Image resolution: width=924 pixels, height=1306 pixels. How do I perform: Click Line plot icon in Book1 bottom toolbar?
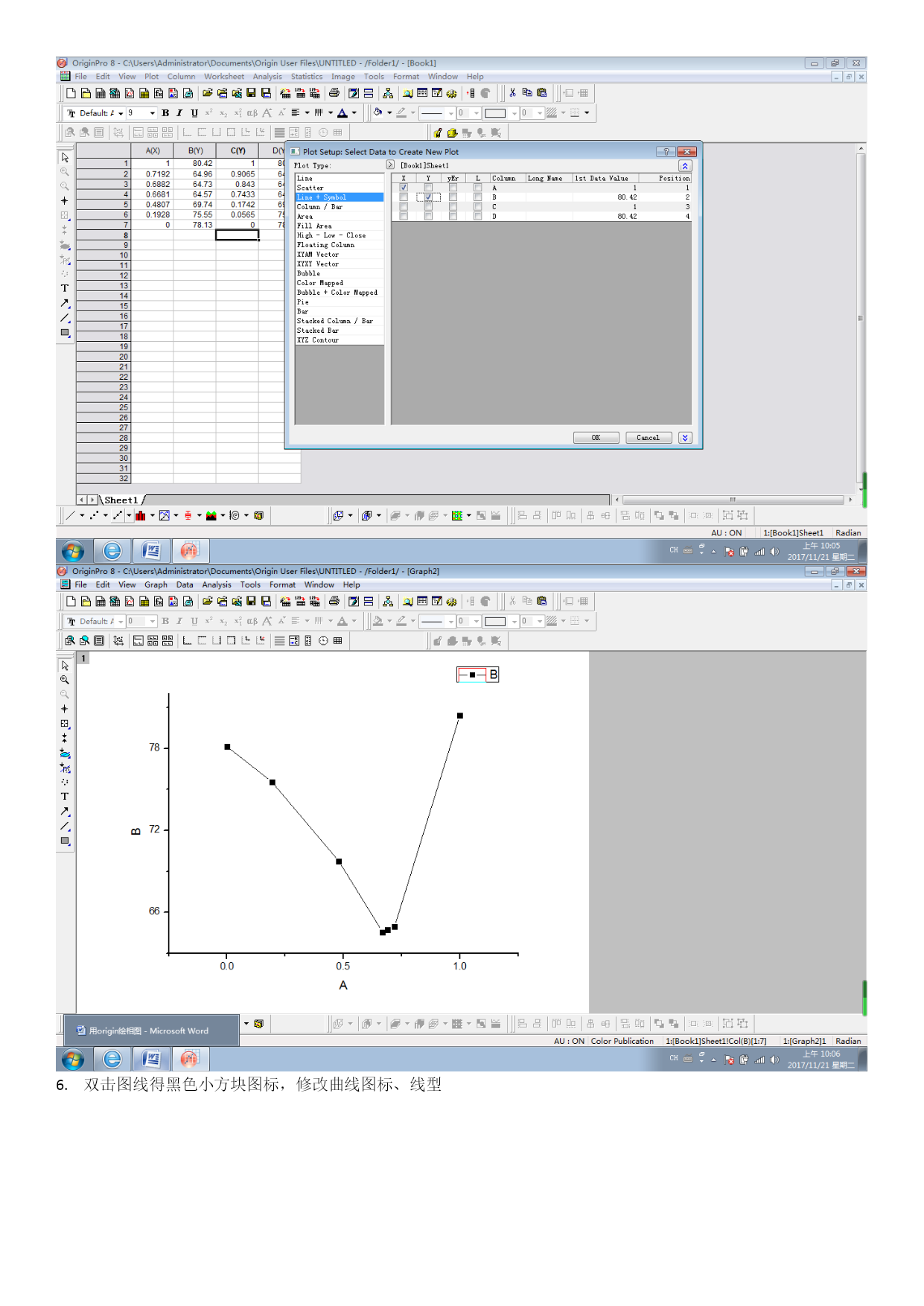(71, 515)
